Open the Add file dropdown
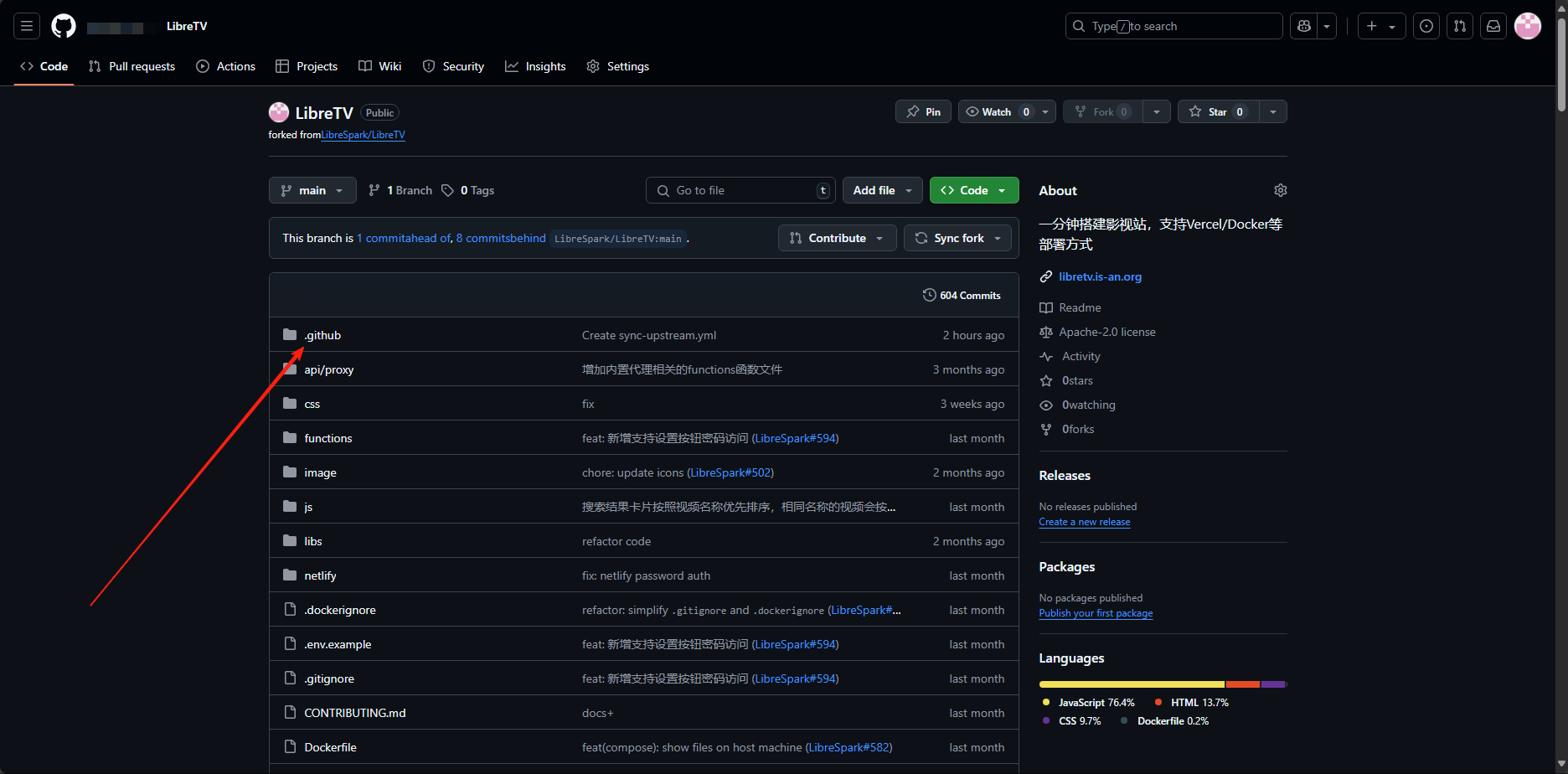The image size is (1568, 774). click(x=882, y=190)
